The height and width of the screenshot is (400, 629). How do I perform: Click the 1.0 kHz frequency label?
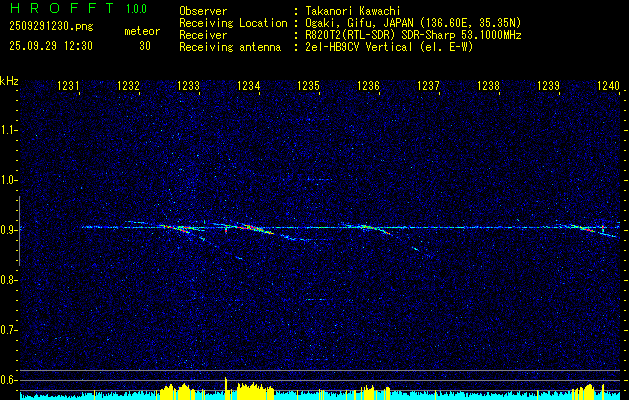coord(8,180)
